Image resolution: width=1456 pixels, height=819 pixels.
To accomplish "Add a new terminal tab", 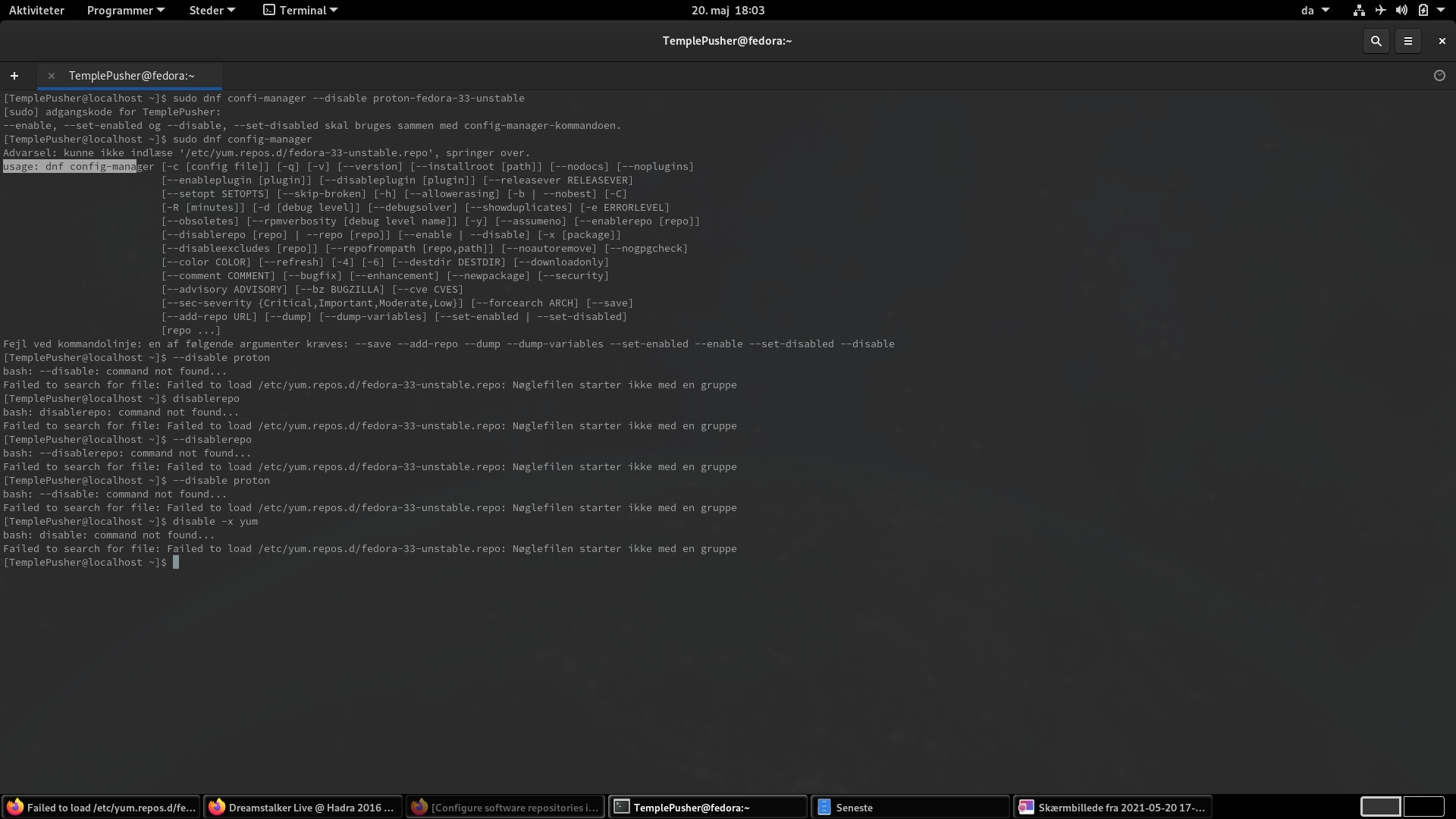I will pyautogui.click(x=14, y=76).
